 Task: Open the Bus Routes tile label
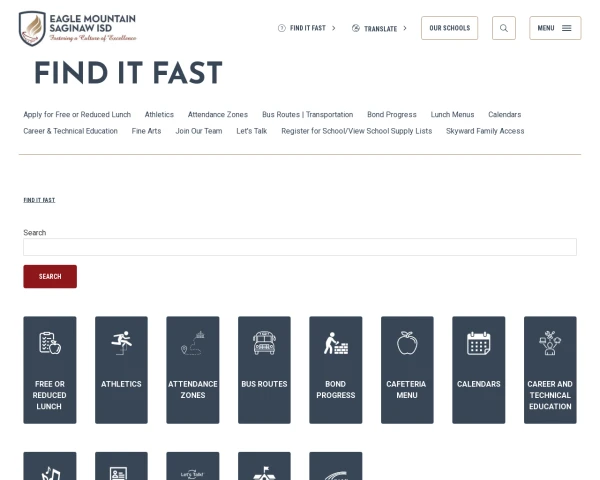click(x=264, y=384)
